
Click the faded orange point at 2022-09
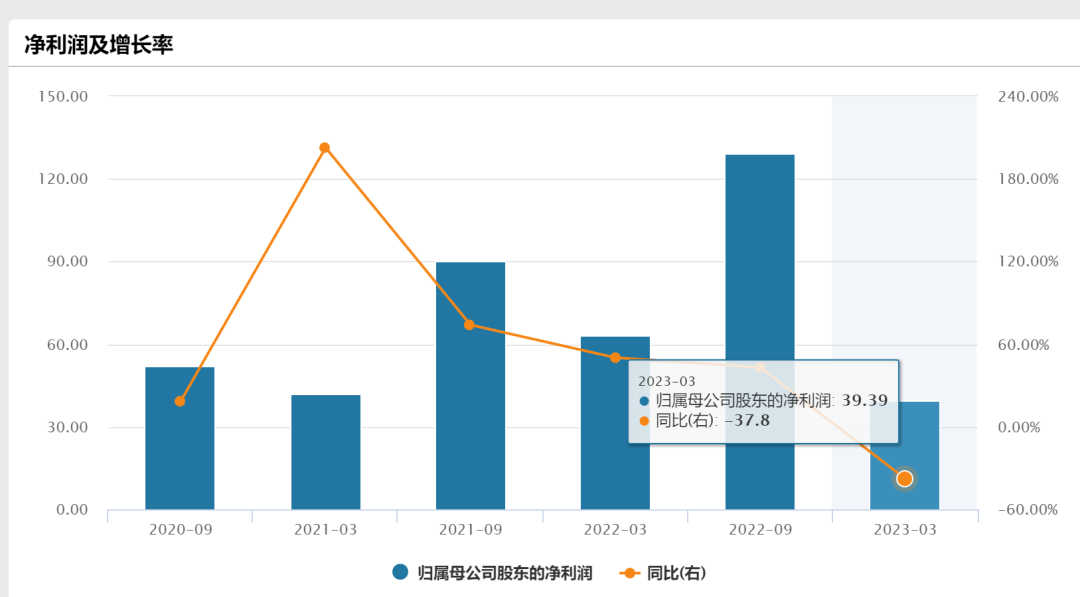coord(760,368)
